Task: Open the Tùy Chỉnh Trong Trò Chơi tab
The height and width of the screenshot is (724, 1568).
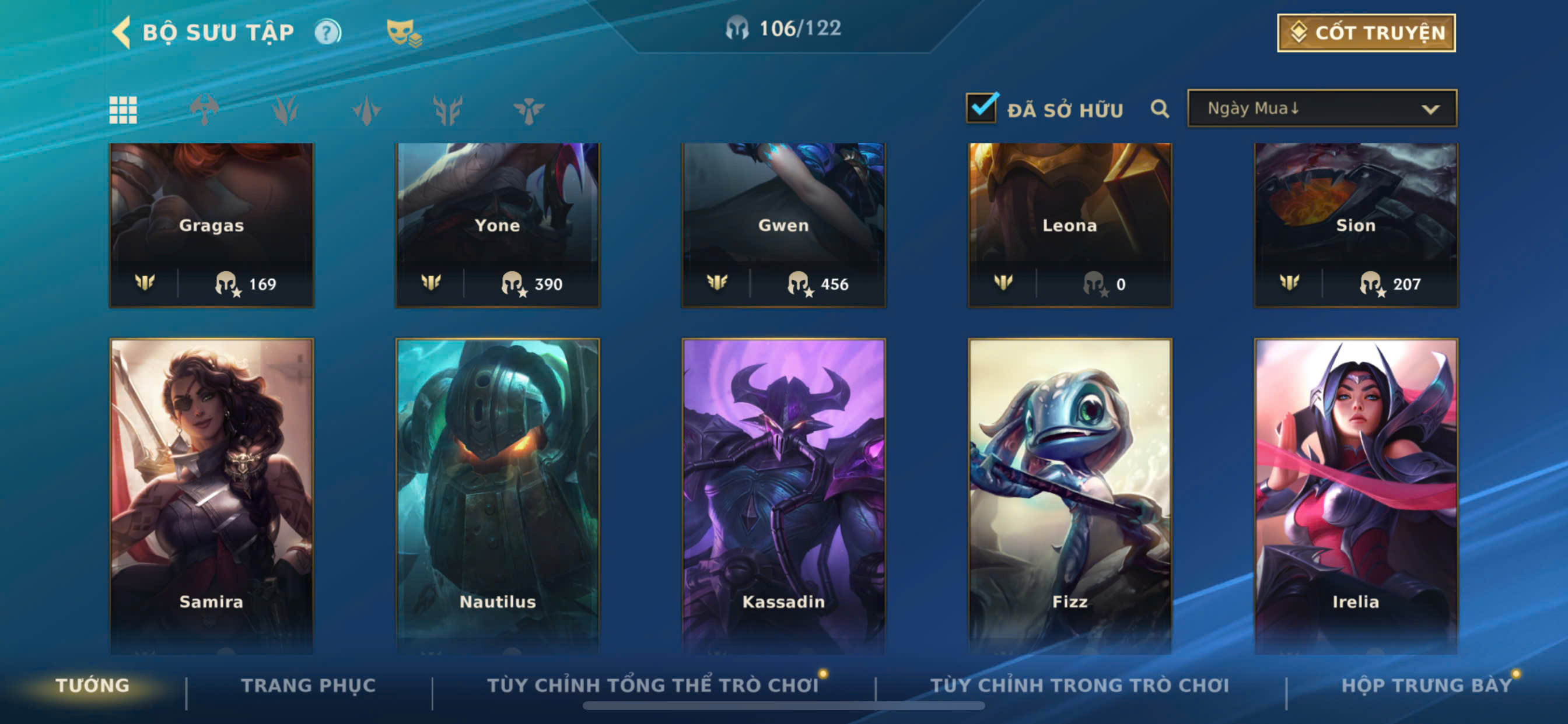Action: 1080,685
